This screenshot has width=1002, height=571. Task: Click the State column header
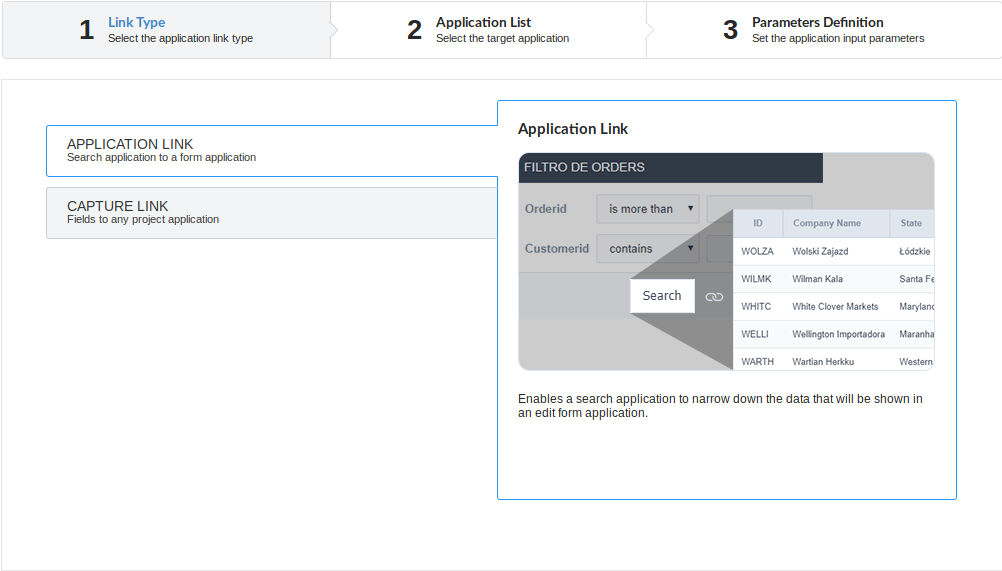tap(911, 223)
